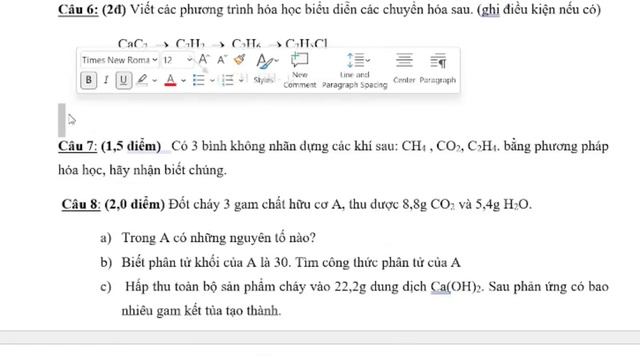Click line 'Biết phân tử khối của A là 30'

[x=206, y=262]
